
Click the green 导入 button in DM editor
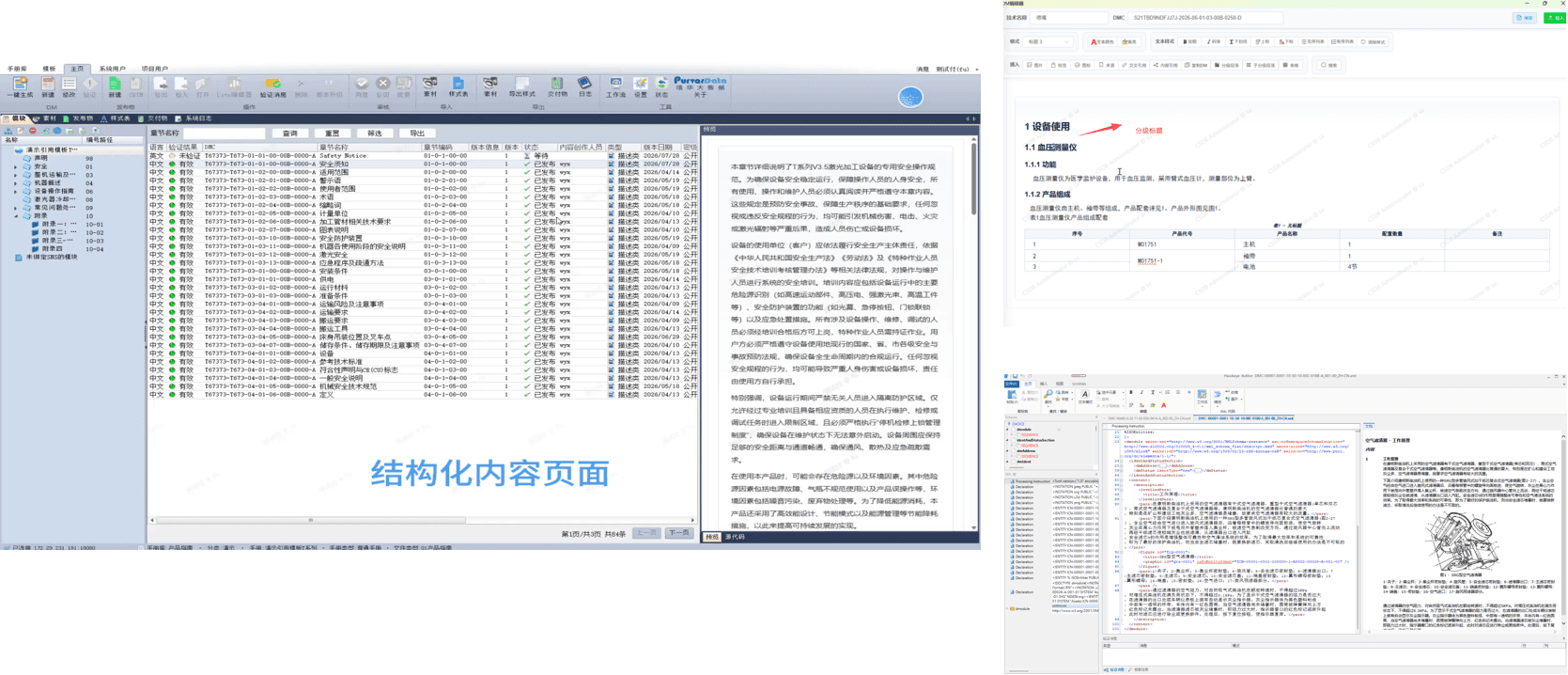click(x=1555, y=18)
